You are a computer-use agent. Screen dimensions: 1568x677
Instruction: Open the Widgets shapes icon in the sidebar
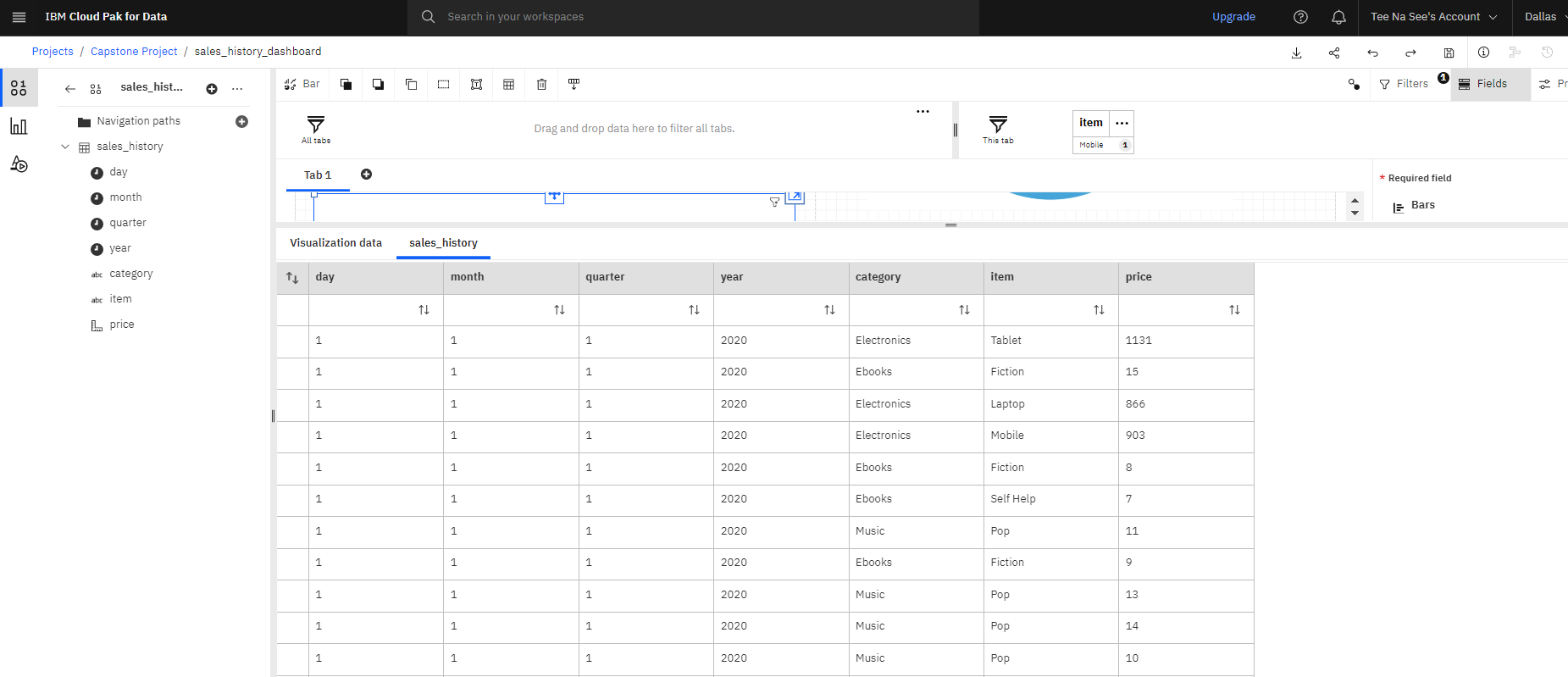pyautogui.click(x=19, y=164)
